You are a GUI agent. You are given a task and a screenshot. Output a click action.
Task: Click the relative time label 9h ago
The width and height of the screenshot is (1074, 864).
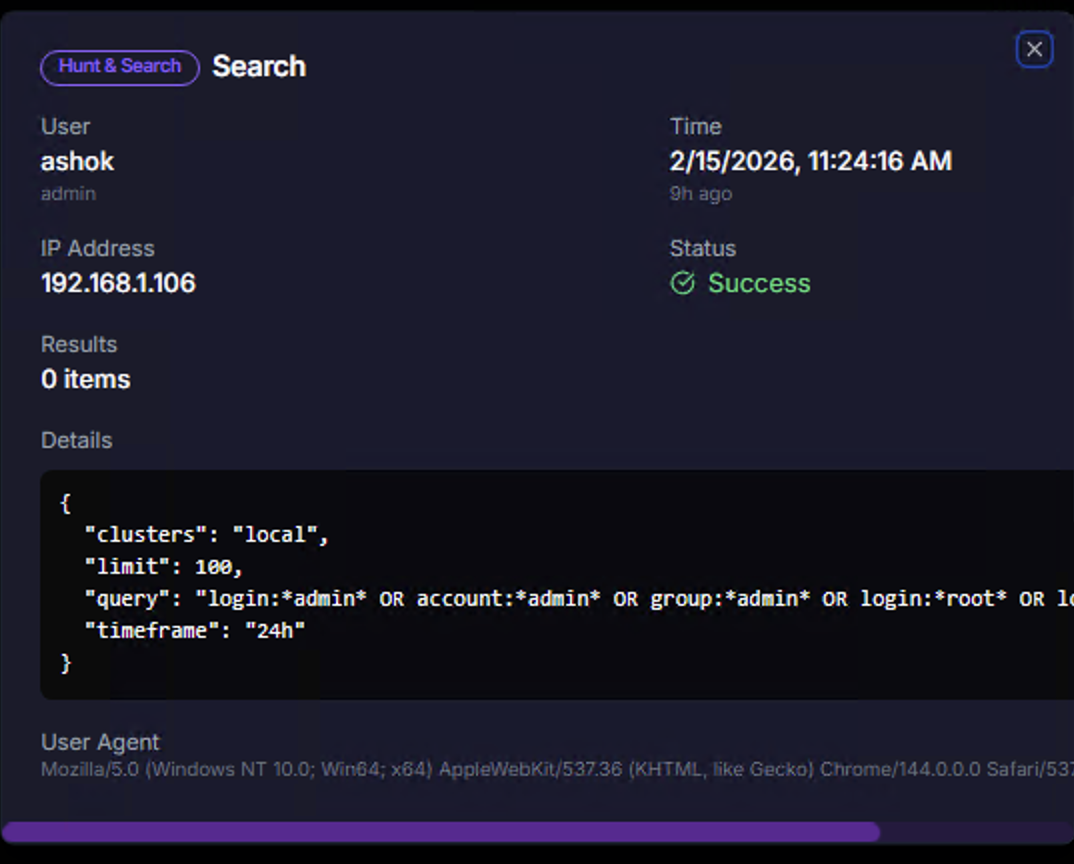point(700,193)
